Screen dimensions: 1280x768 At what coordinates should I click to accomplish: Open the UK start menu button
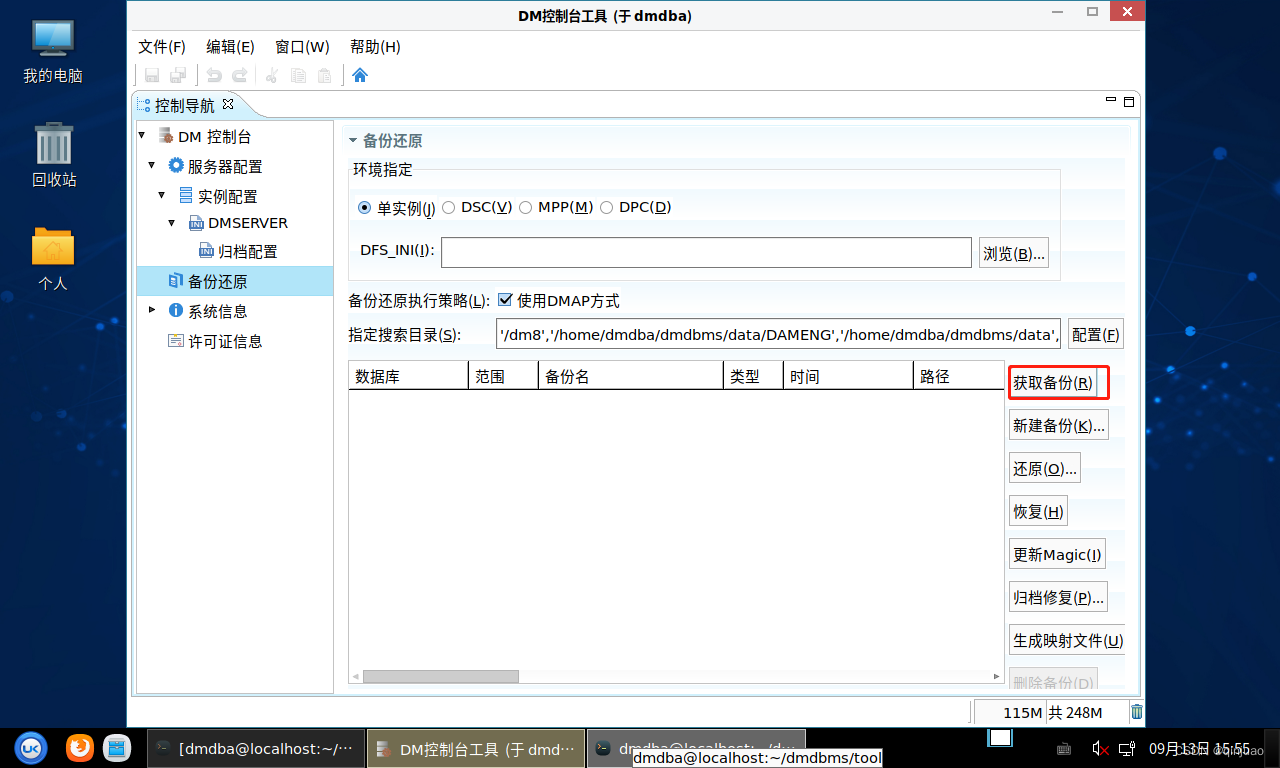(x=32, y=747)
